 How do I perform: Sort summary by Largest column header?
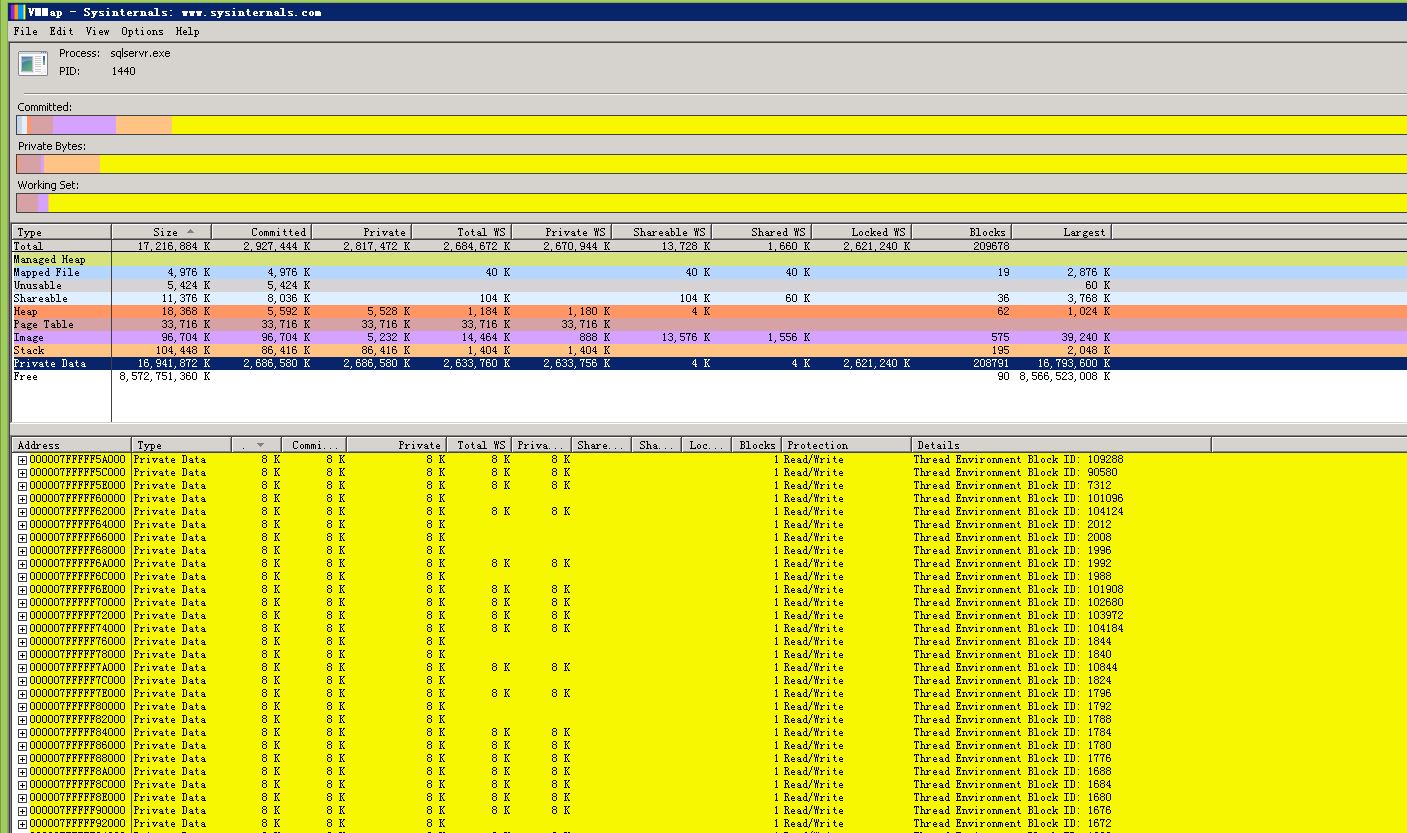(1061, 232)
